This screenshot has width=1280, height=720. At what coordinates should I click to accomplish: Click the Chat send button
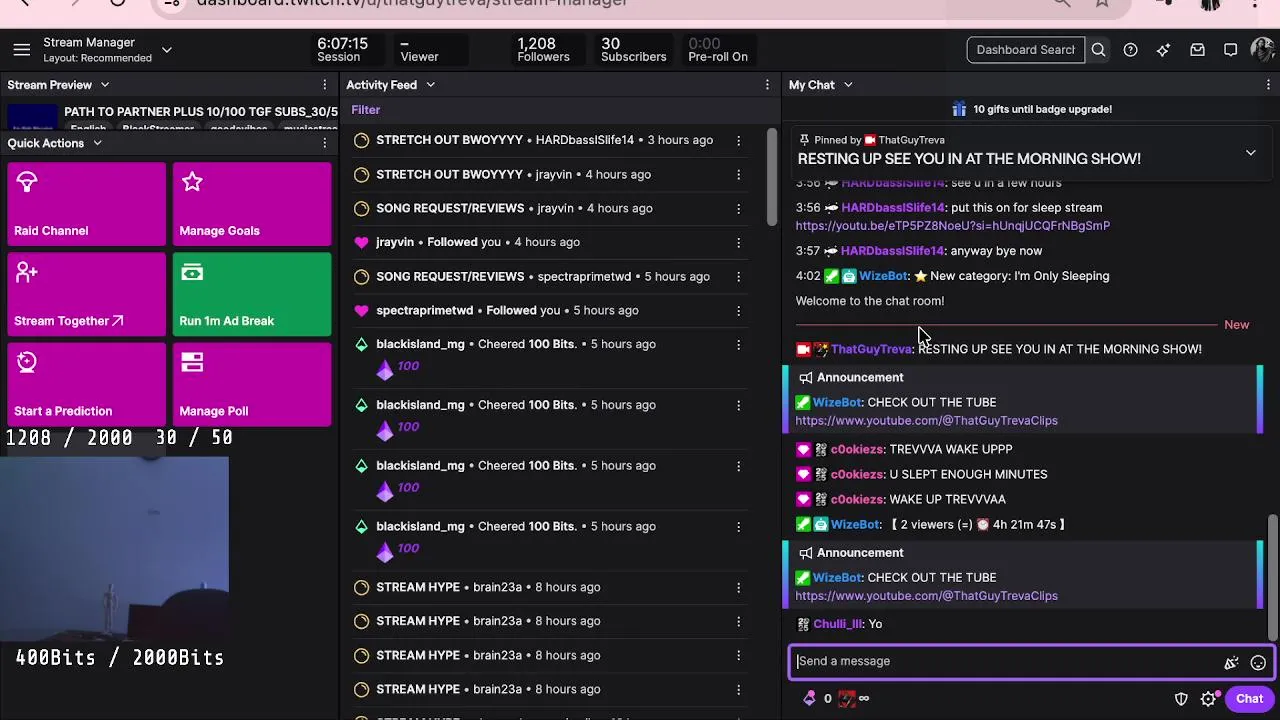coord(1249,699)
